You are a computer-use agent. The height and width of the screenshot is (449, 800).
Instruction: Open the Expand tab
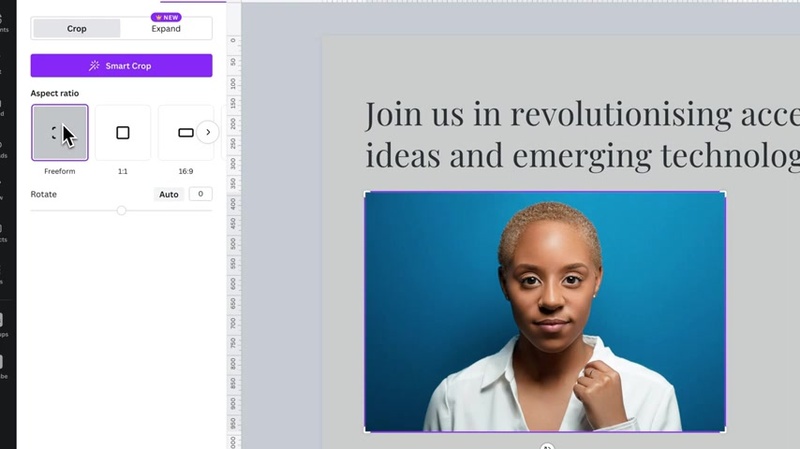point(166,29)
